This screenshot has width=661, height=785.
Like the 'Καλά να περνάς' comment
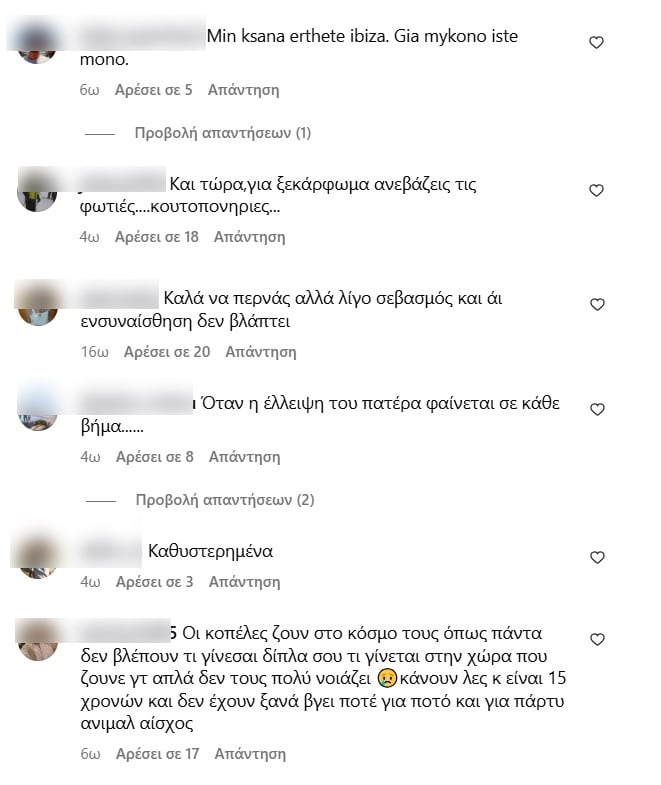click(x=597, y=304)
